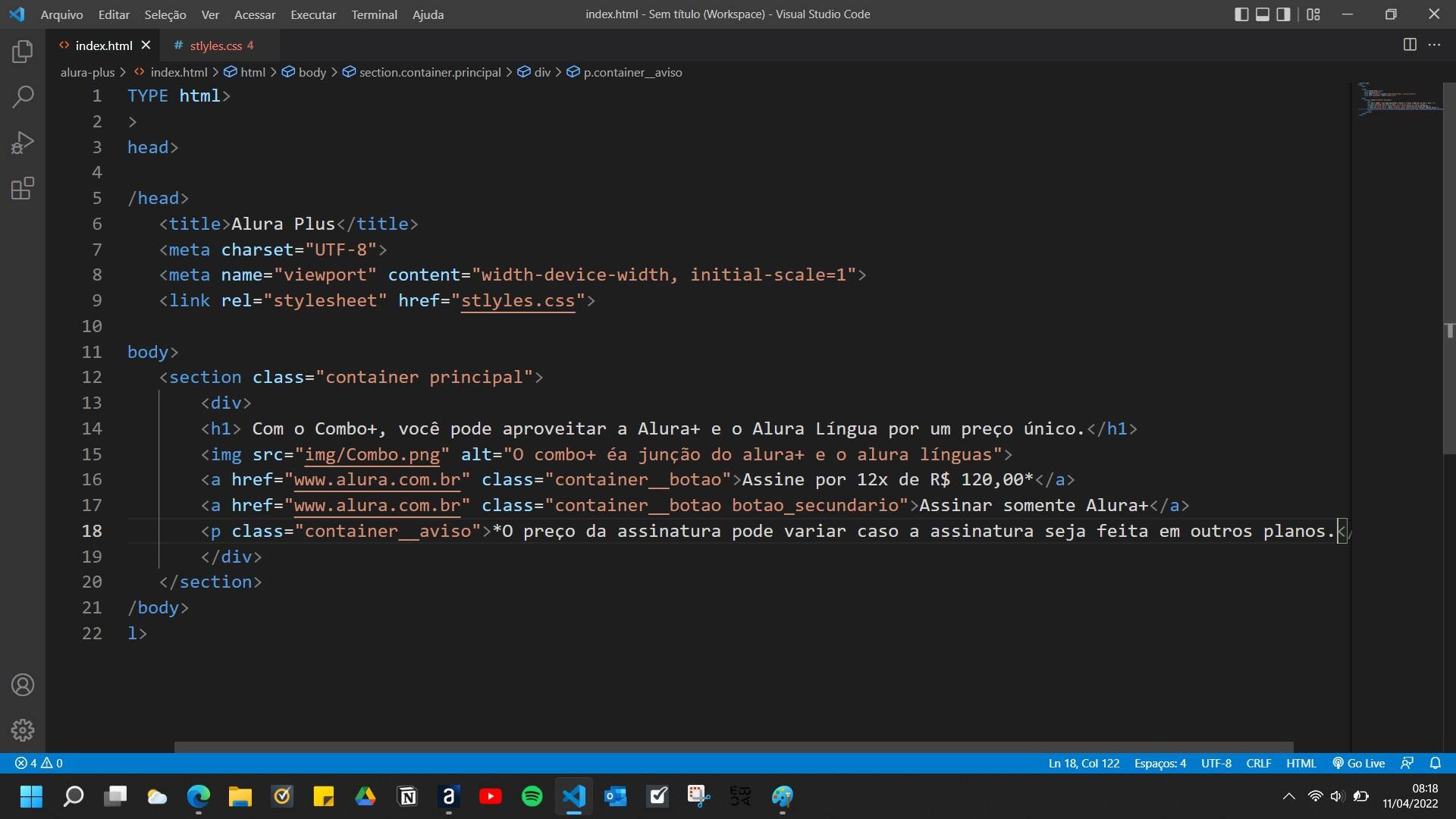Open Amazon app from taskbar

(x=449, y=796)
